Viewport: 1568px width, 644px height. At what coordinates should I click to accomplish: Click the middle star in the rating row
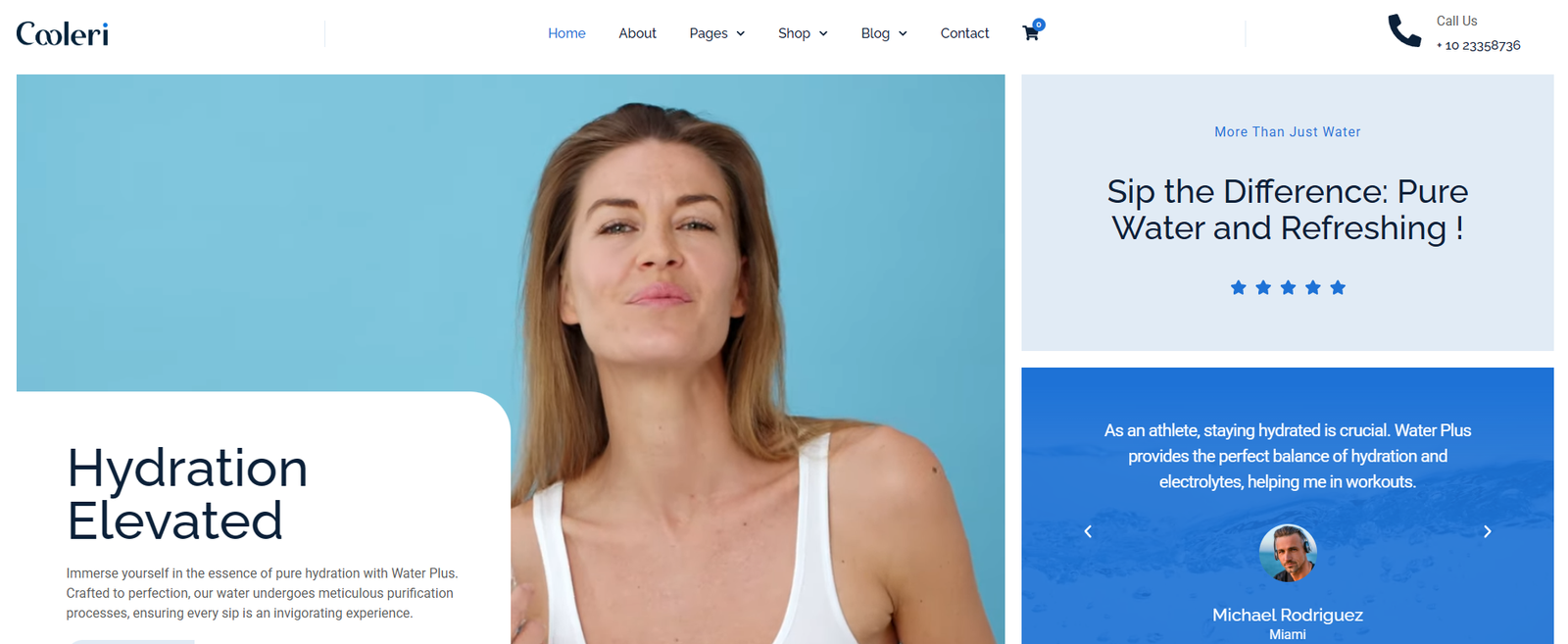[1288, 287]
